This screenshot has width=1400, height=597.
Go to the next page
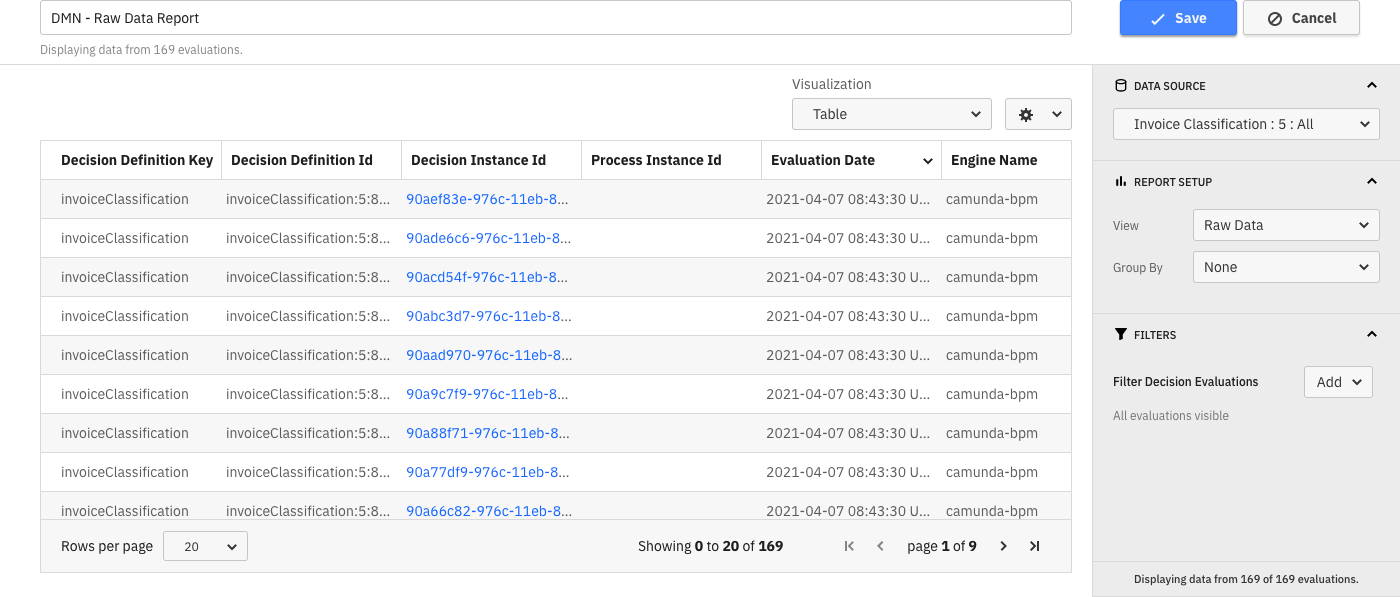pyautogui.click(x=1003, y=546)
